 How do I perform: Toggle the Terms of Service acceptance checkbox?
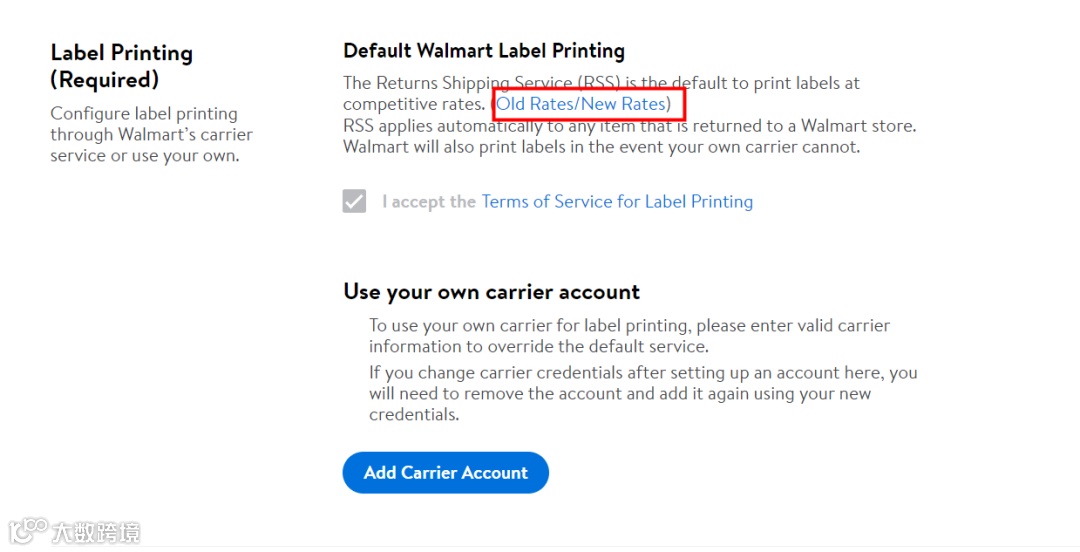click(354, 202)
